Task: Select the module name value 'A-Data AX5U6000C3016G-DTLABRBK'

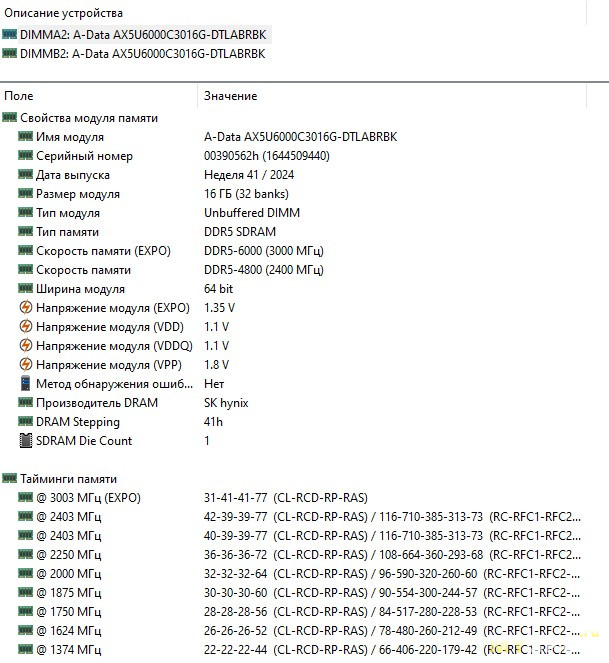Action: [x=301, y=137]
